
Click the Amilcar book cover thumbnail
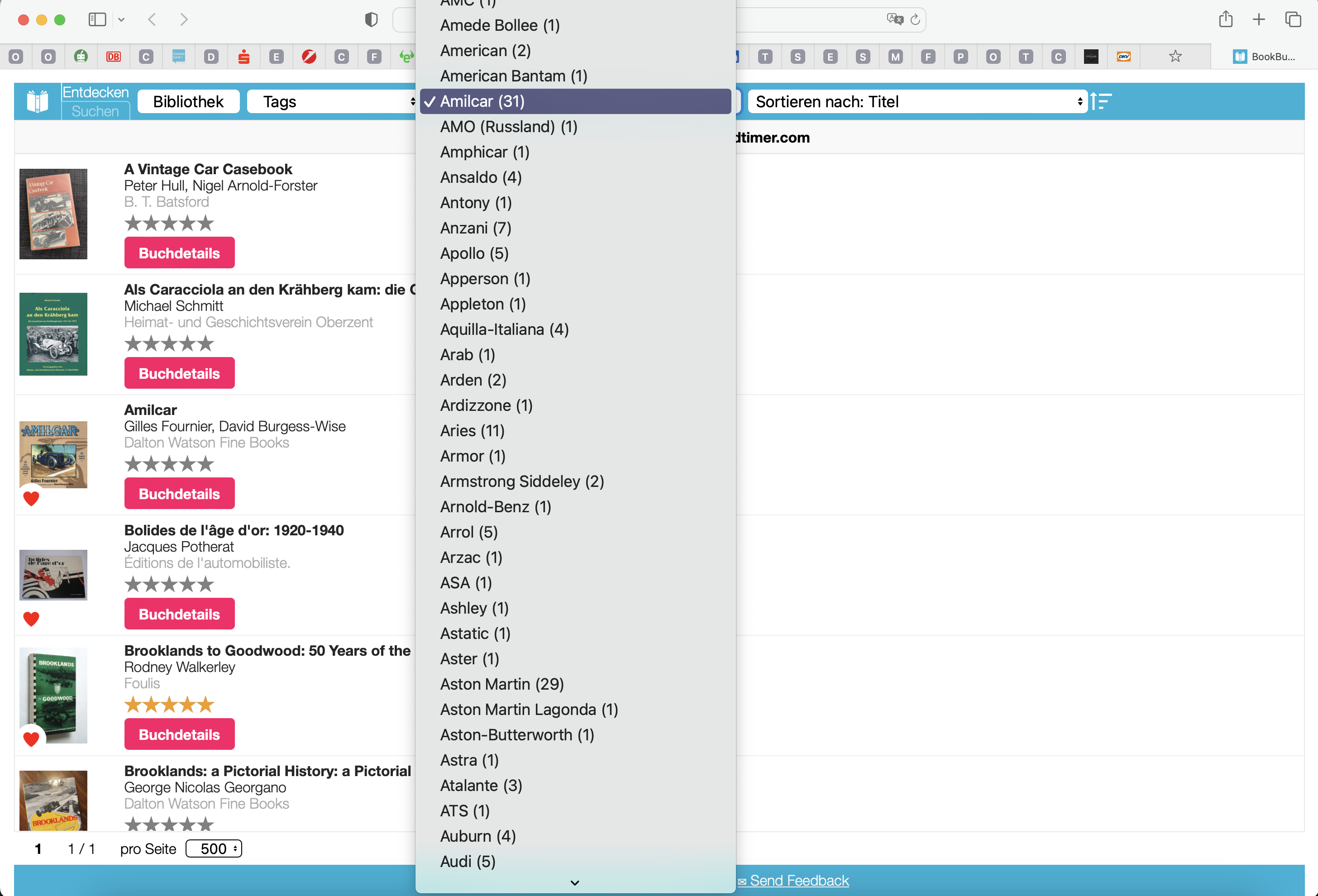[x=53, y=454]
